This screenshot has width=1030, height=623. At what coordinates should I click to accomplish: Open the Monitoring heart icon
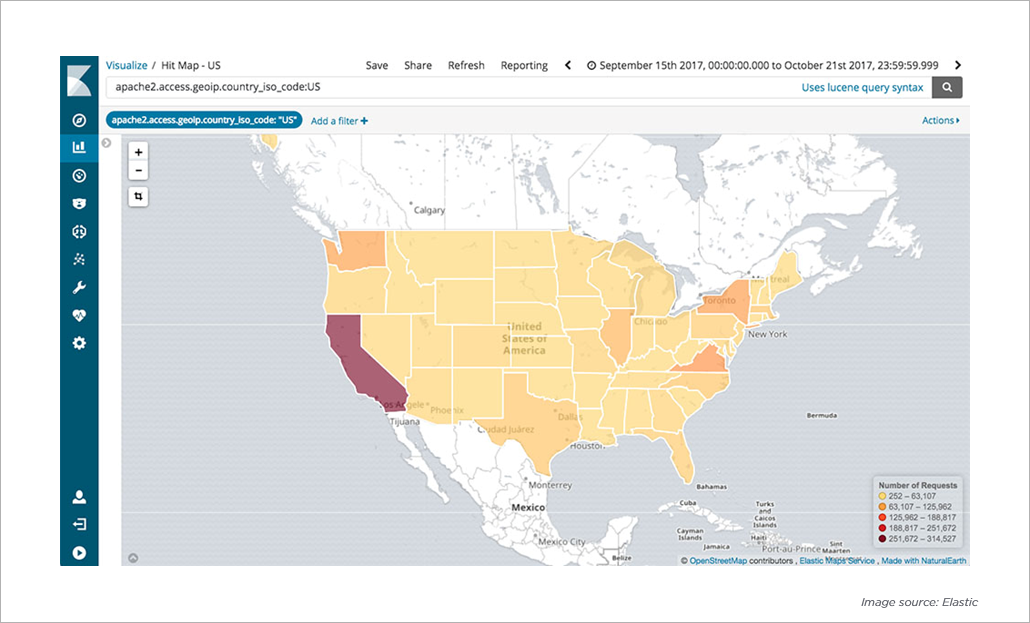click(79, 315)
